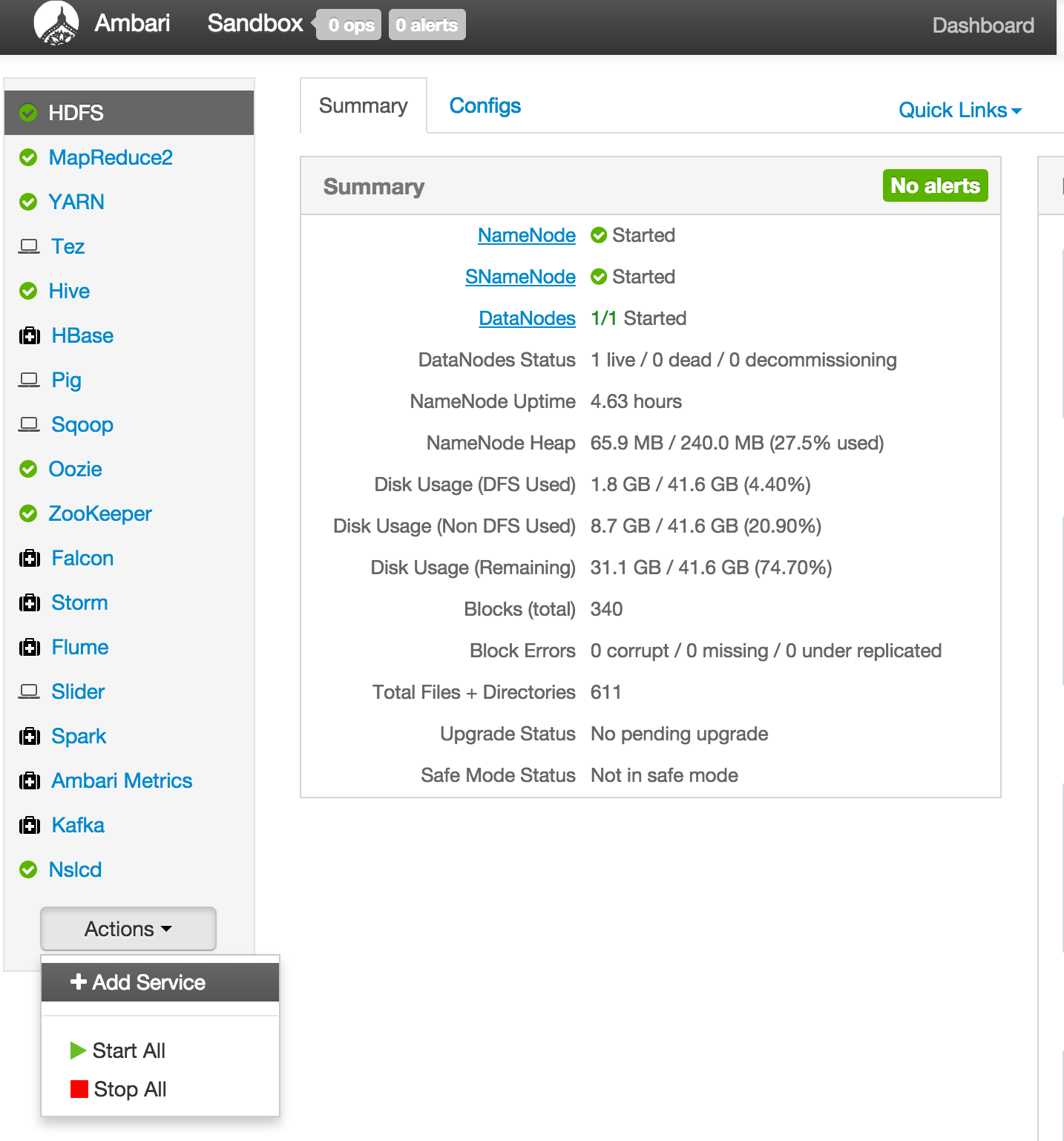Click HBase maintenance medkit icon
Screen dimensions: 1064x1141
click(30, 335)
